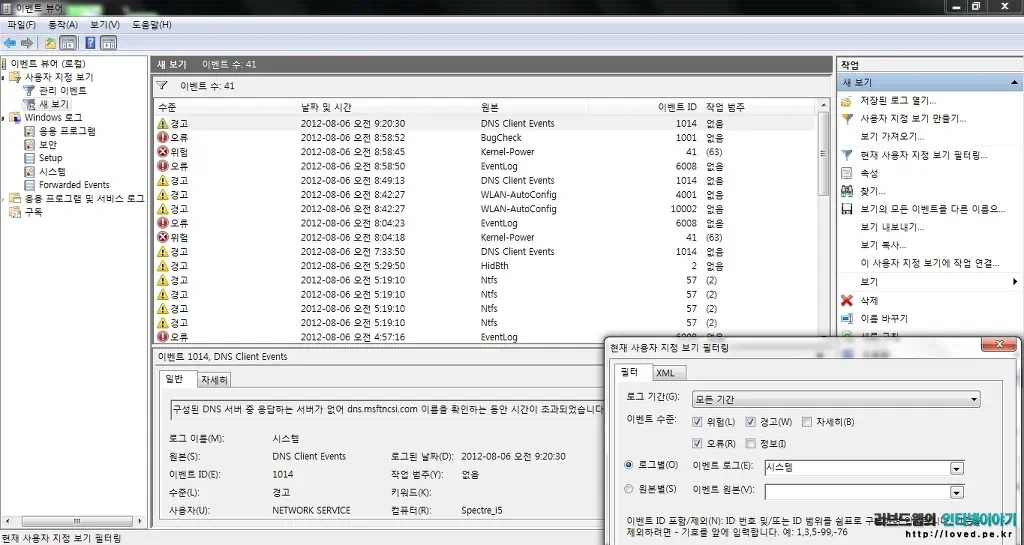Click the yellow funnel icon for 사용자 지정 보기 만들기
1024x545 pixels.
click(x=847, y=119)
